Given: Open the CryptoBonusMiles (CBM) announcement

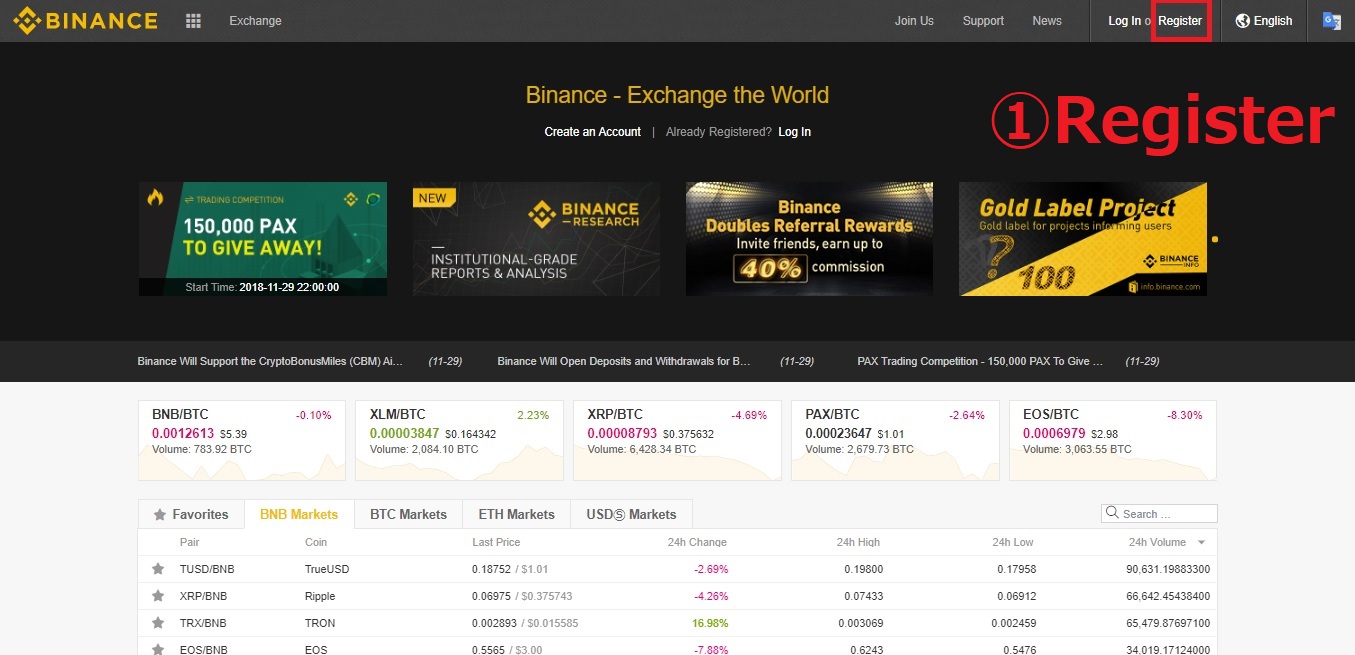Looking at the screenshot, I should pyautogui.click(x=270, y=361).
